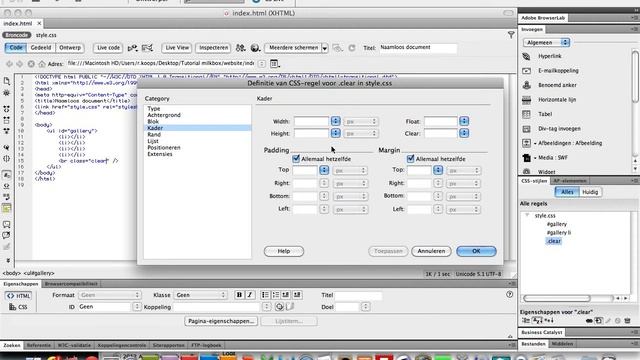The width and height of the screenshot is (640, 360).
Task: Select the #gallery li CSS rule
Action: click(x=559, y=233)
